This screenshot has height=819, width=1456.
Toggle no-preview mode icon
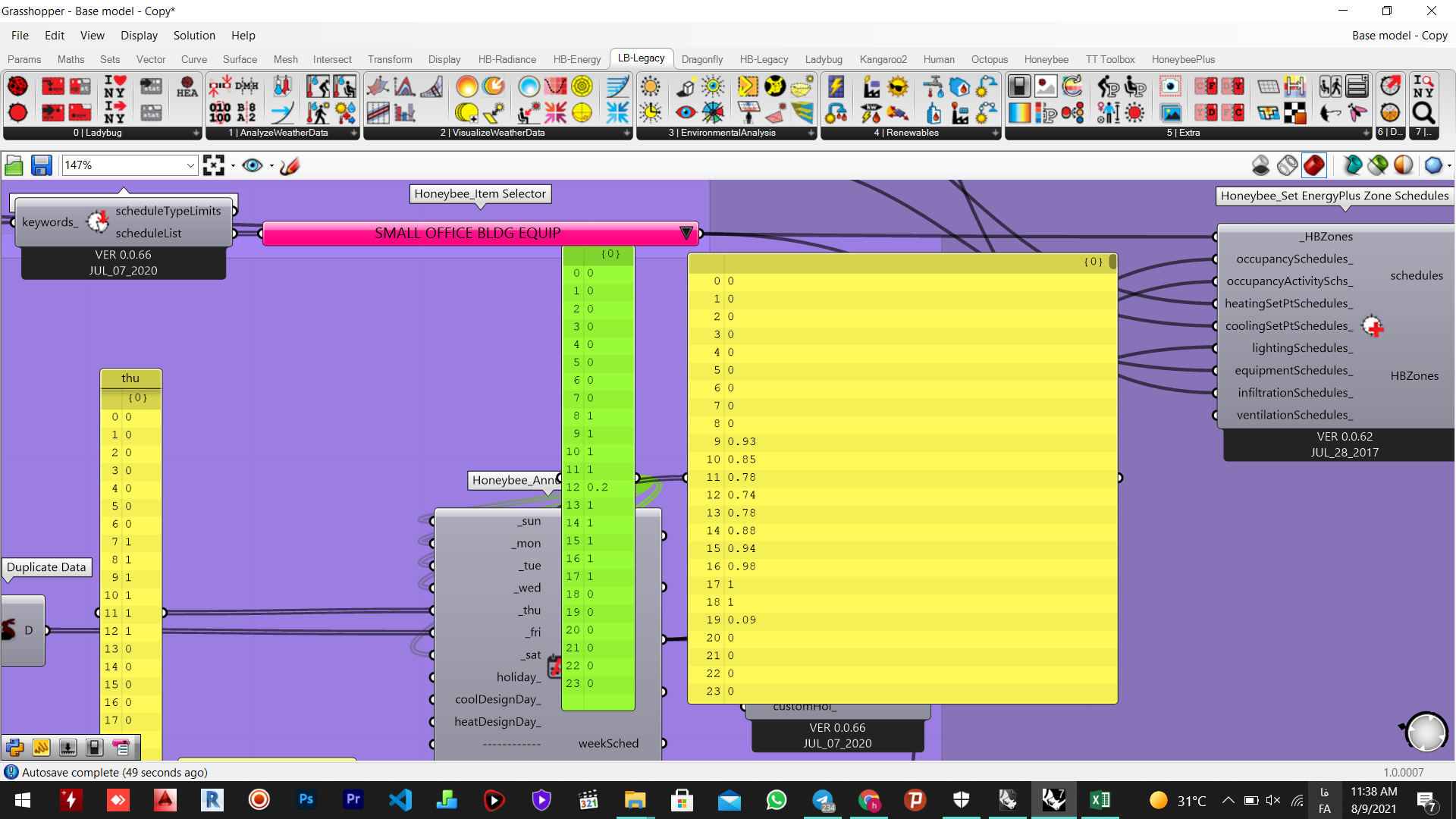[1260, 165]
